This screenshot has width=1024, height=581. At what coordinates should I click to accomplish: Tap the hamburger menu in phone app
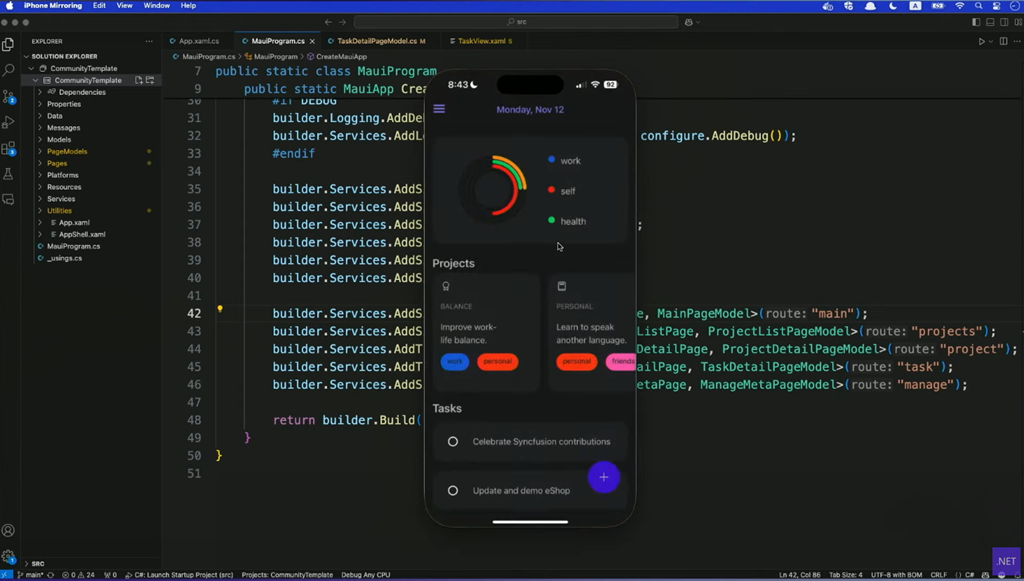439,109
